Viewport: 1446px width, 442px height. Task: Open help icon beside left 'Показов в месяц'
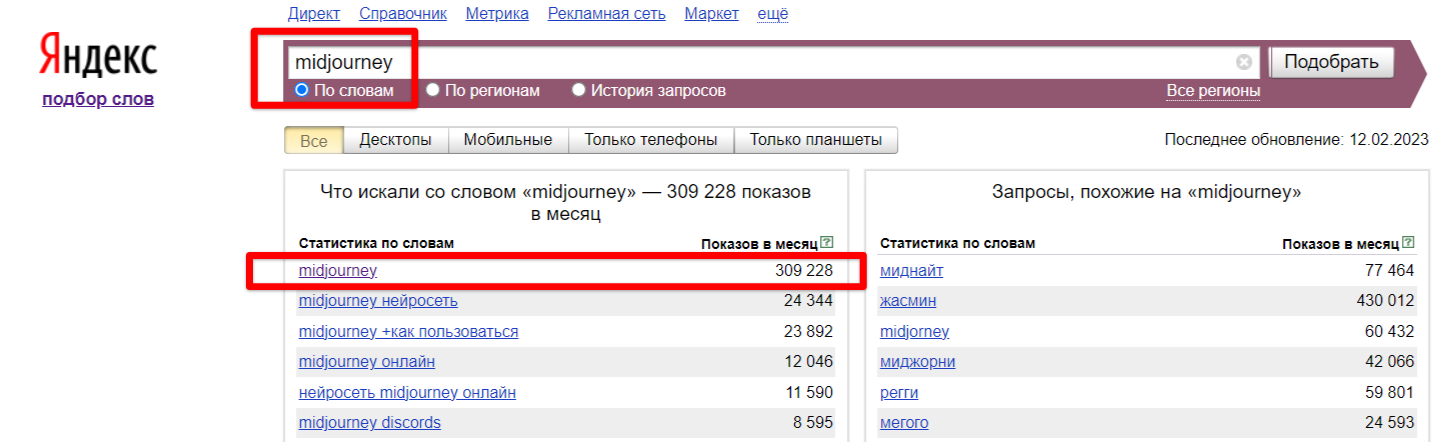pos(826,242)
